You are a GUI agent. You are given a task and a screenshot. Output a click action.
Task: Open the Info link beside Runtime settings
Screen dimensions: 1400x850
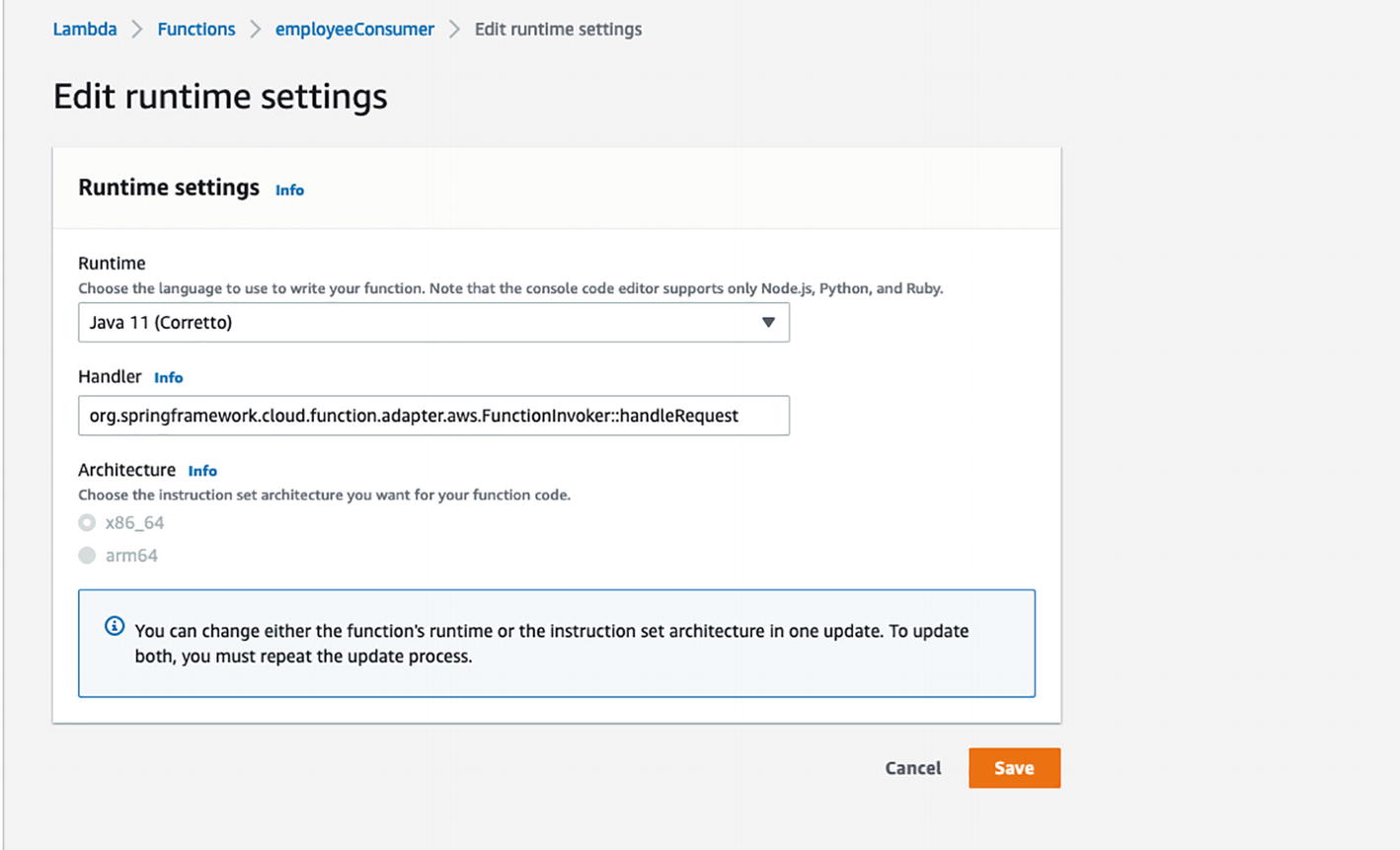tap(289, 191)
